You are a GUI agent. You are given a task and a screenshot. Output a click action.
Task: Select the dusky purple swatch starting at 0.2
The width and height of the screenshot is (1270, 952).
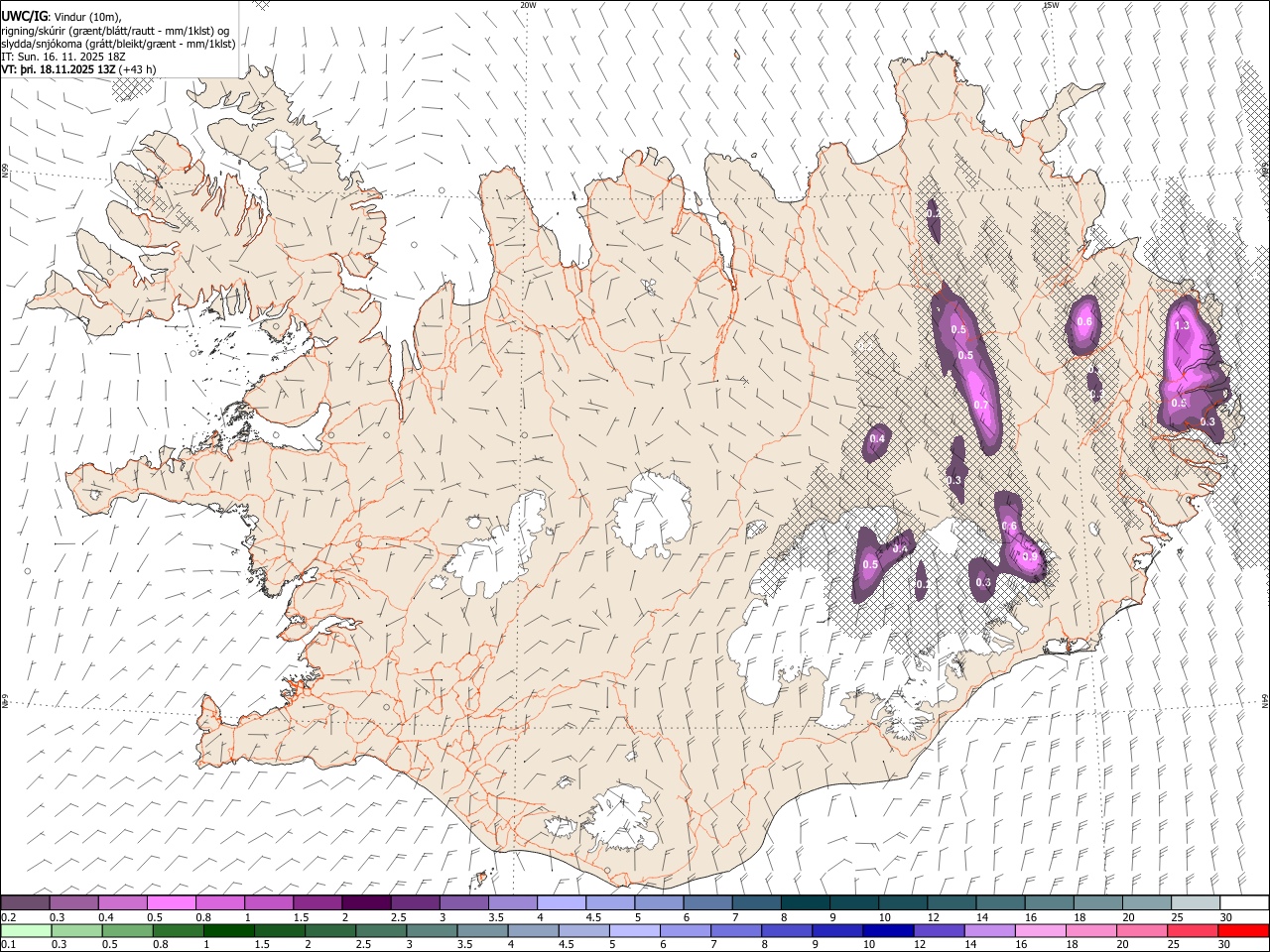[25, 902]
